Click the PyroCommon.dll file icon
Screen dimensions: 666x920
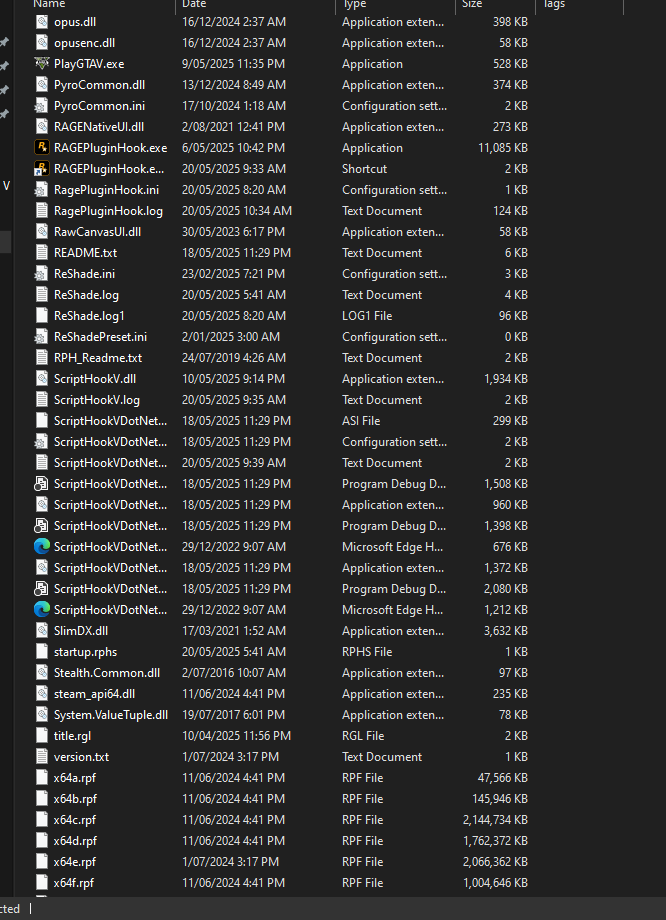click(x=42, y=85)
